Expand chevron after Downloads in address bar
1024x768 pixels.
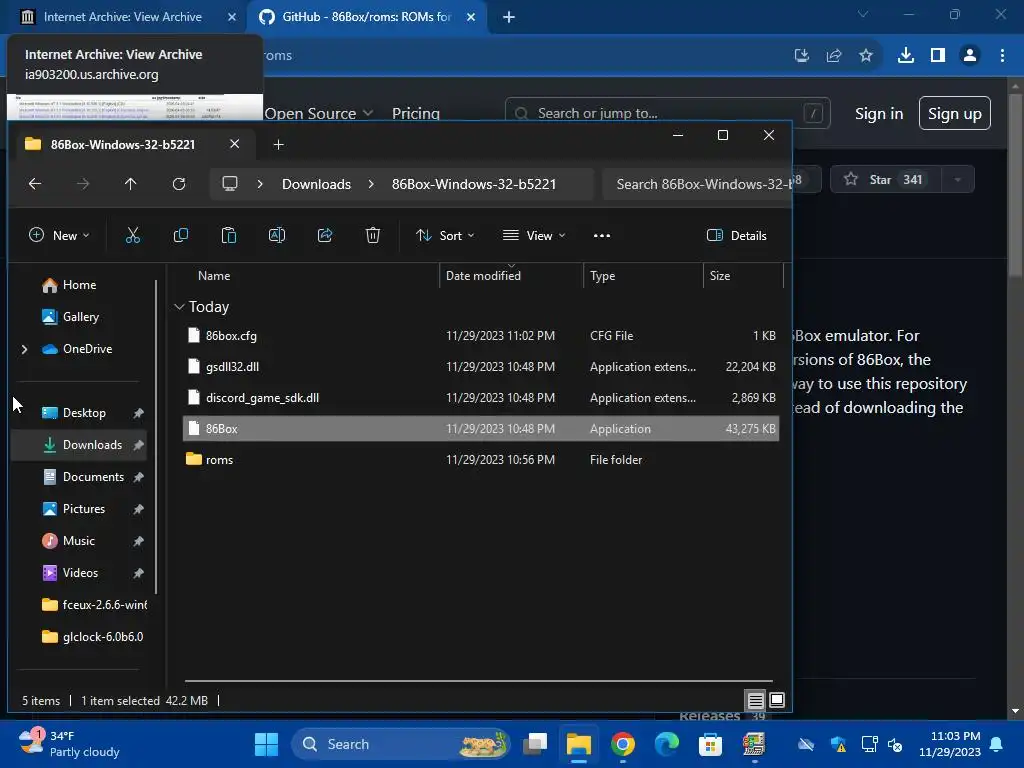click(371, 184)
